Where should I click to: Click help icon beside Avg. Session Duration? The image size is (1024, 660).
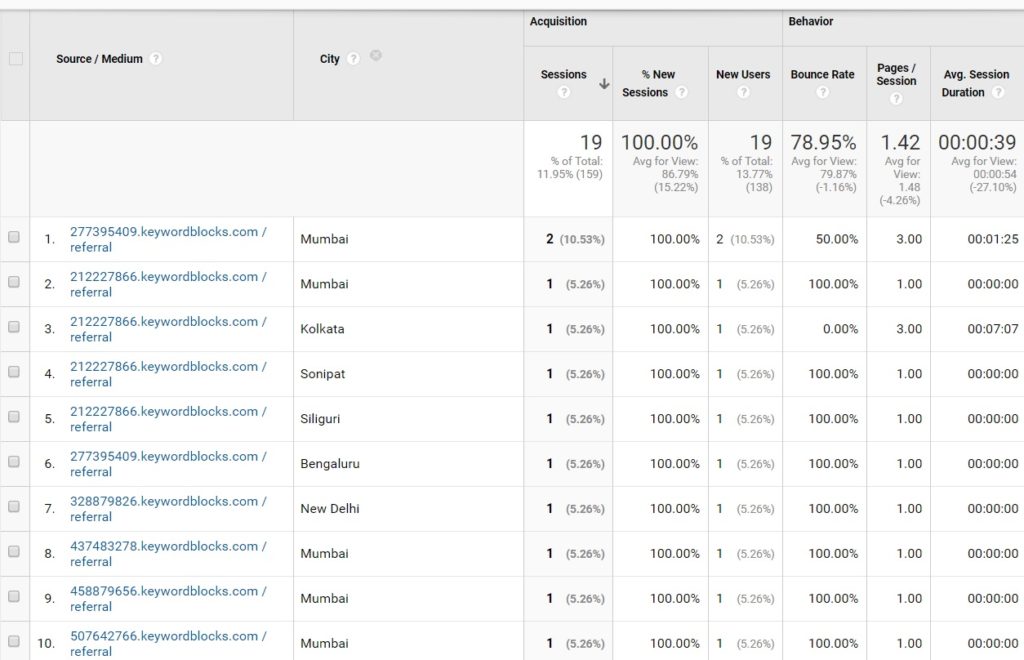click(998, 92)
